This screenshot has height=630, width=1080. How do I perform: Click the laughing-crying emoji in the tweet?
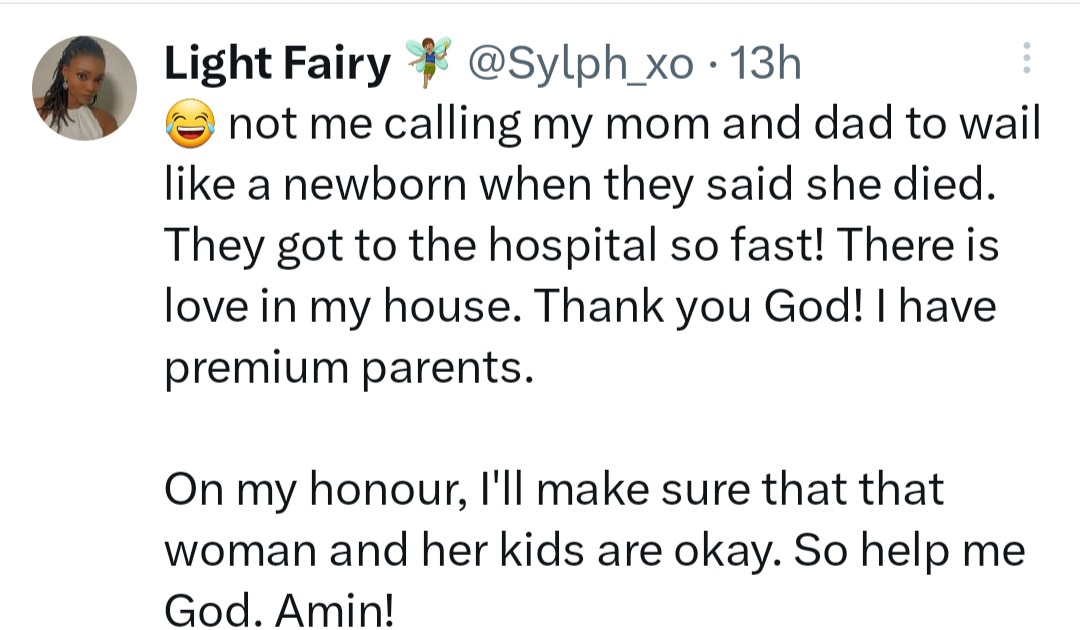click(188, 126)
